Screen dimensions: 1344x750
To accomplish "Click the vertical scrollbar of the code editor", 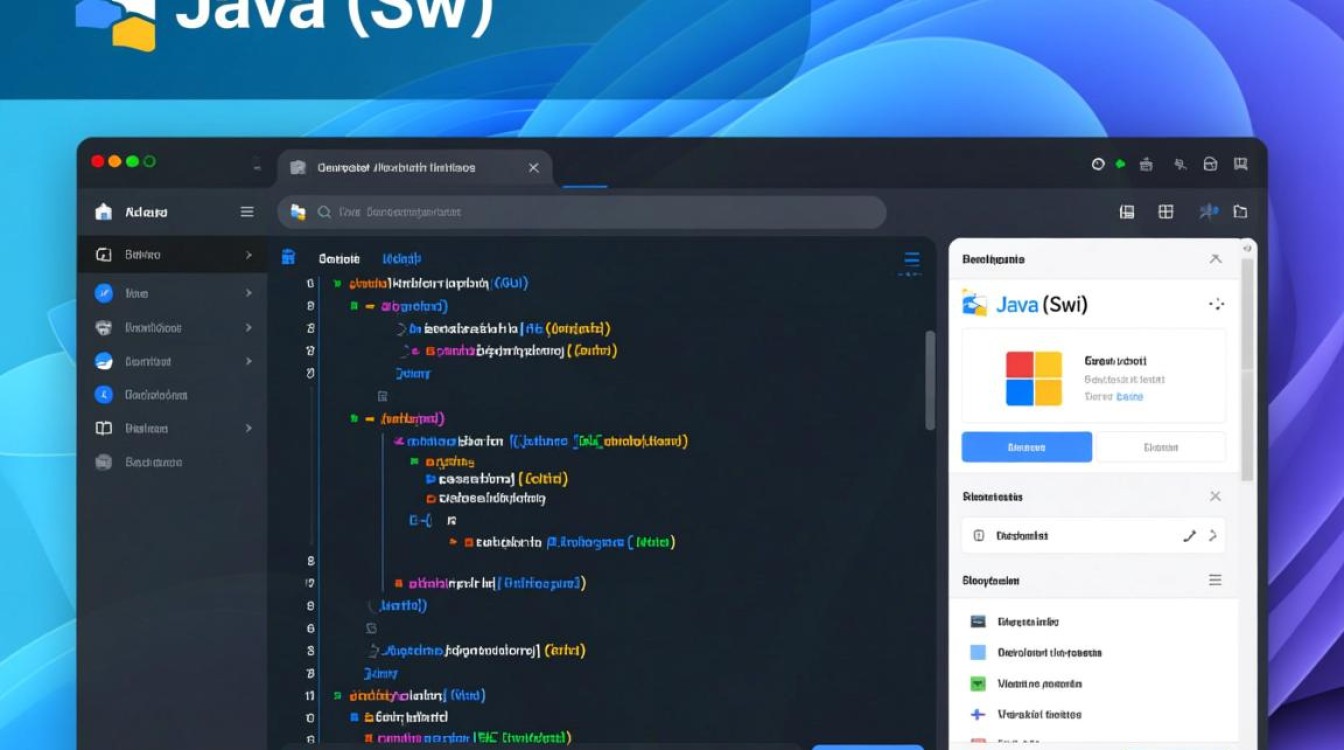I will [930, 380].
